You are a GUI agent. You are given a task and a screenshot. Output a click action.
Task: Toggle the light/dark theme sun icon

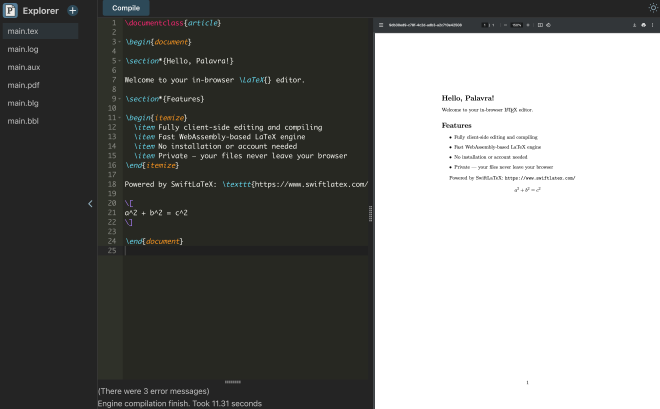[x=653, y=7]
